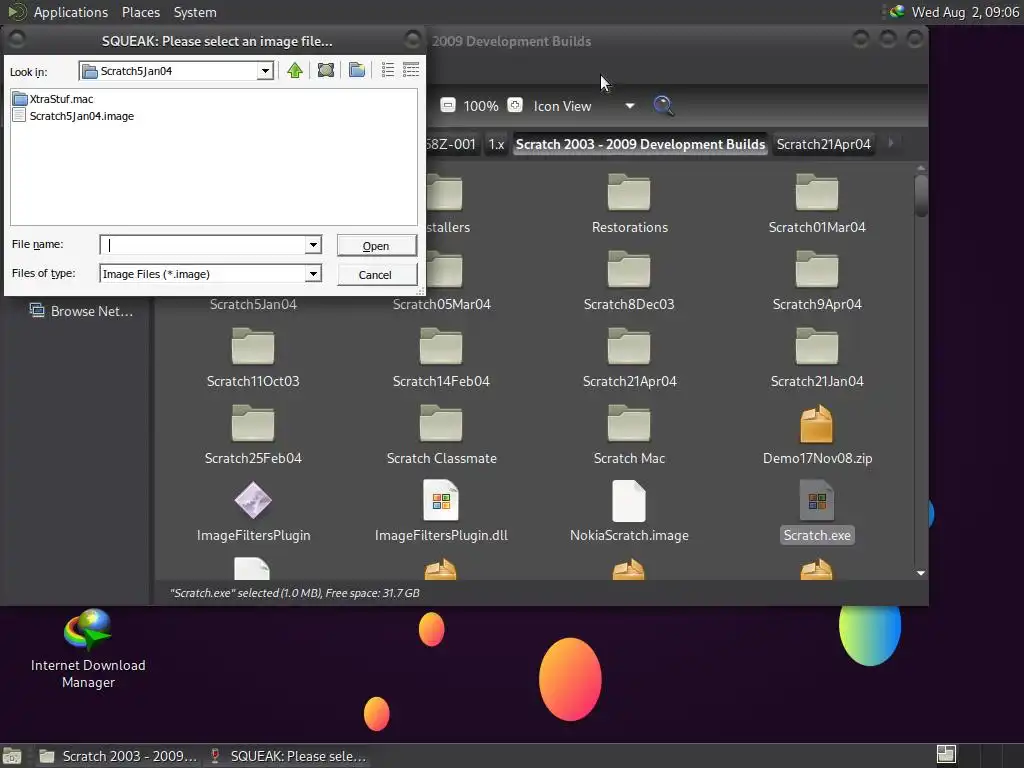
Task: Select the ImageFiltersPlugin file
Action: [253, 511]
